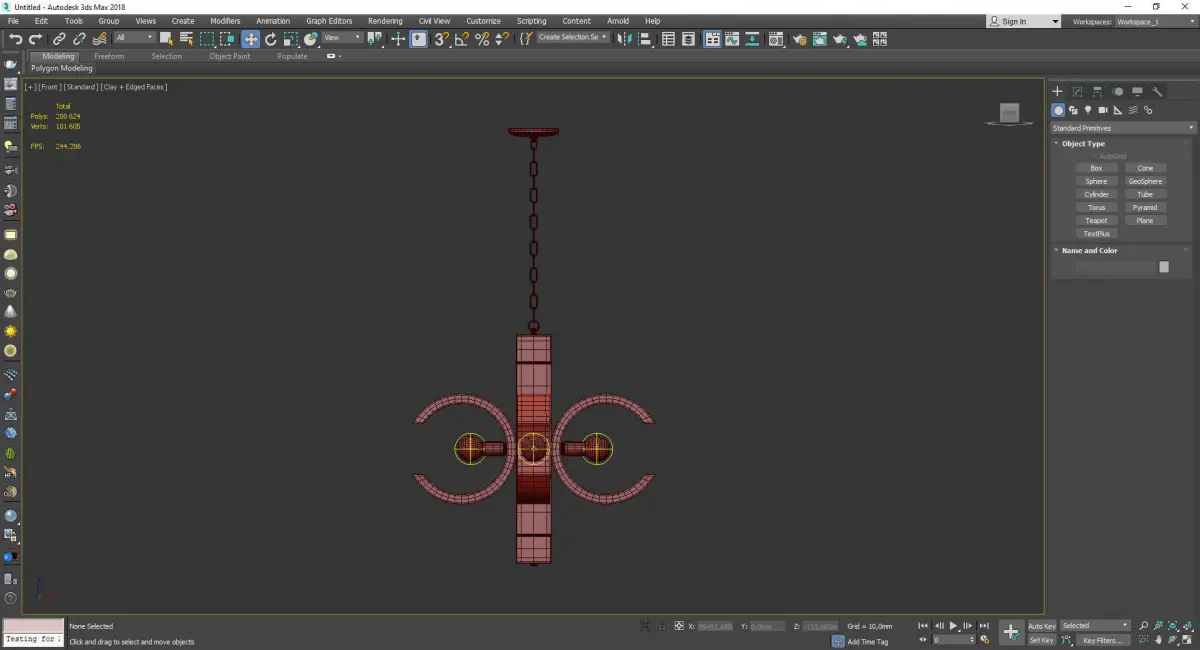Click the Mirror tool icon

click(625, 39)
